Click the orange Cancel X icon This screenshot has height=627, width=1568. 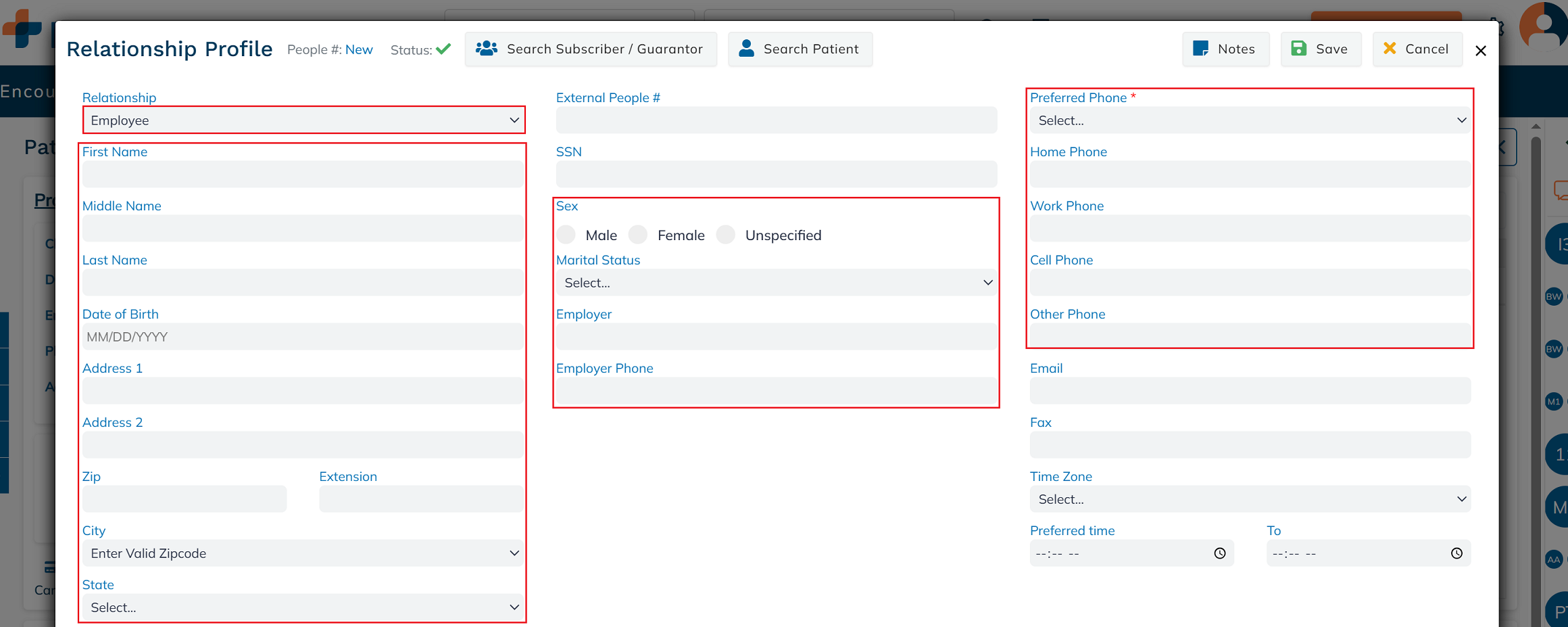[1390, 49]
